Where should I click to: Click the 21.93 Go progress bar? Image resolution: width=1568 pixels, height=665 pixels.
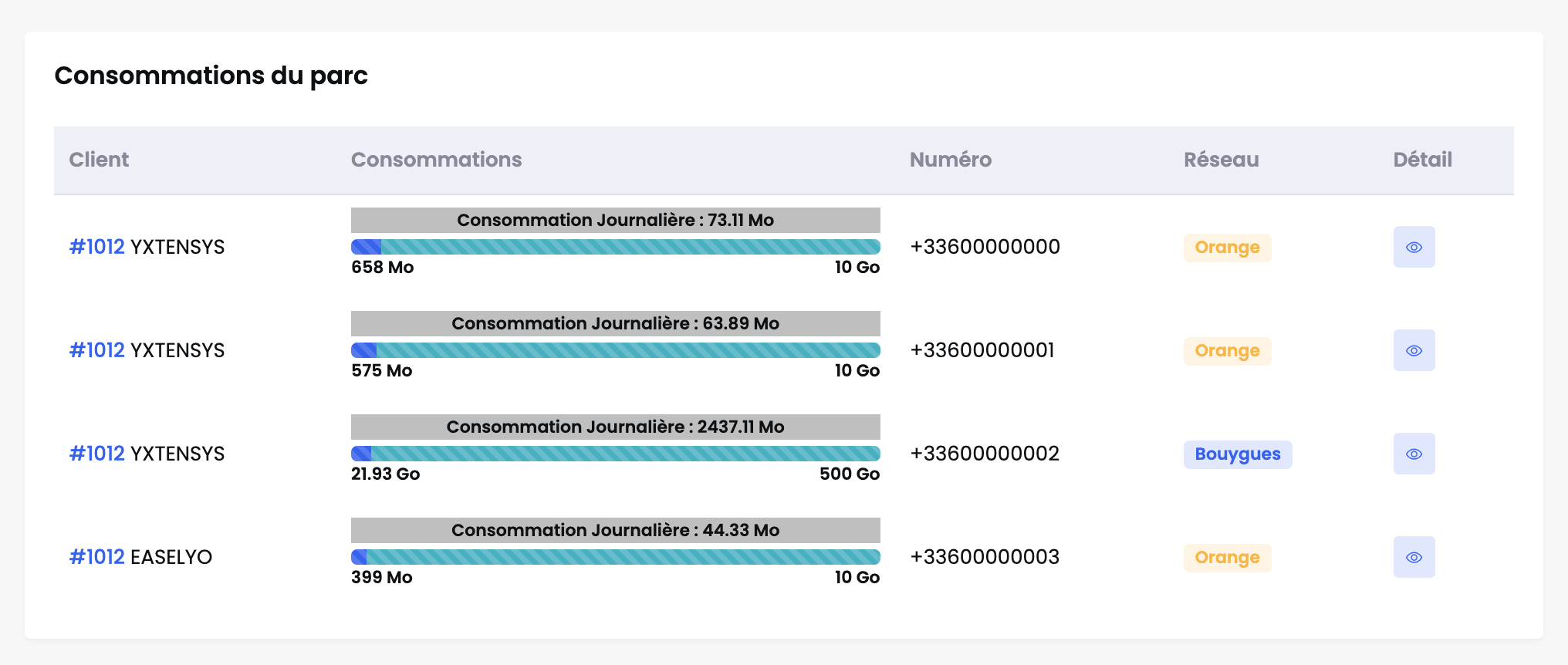pyautogui.click(x=616, y=454)
